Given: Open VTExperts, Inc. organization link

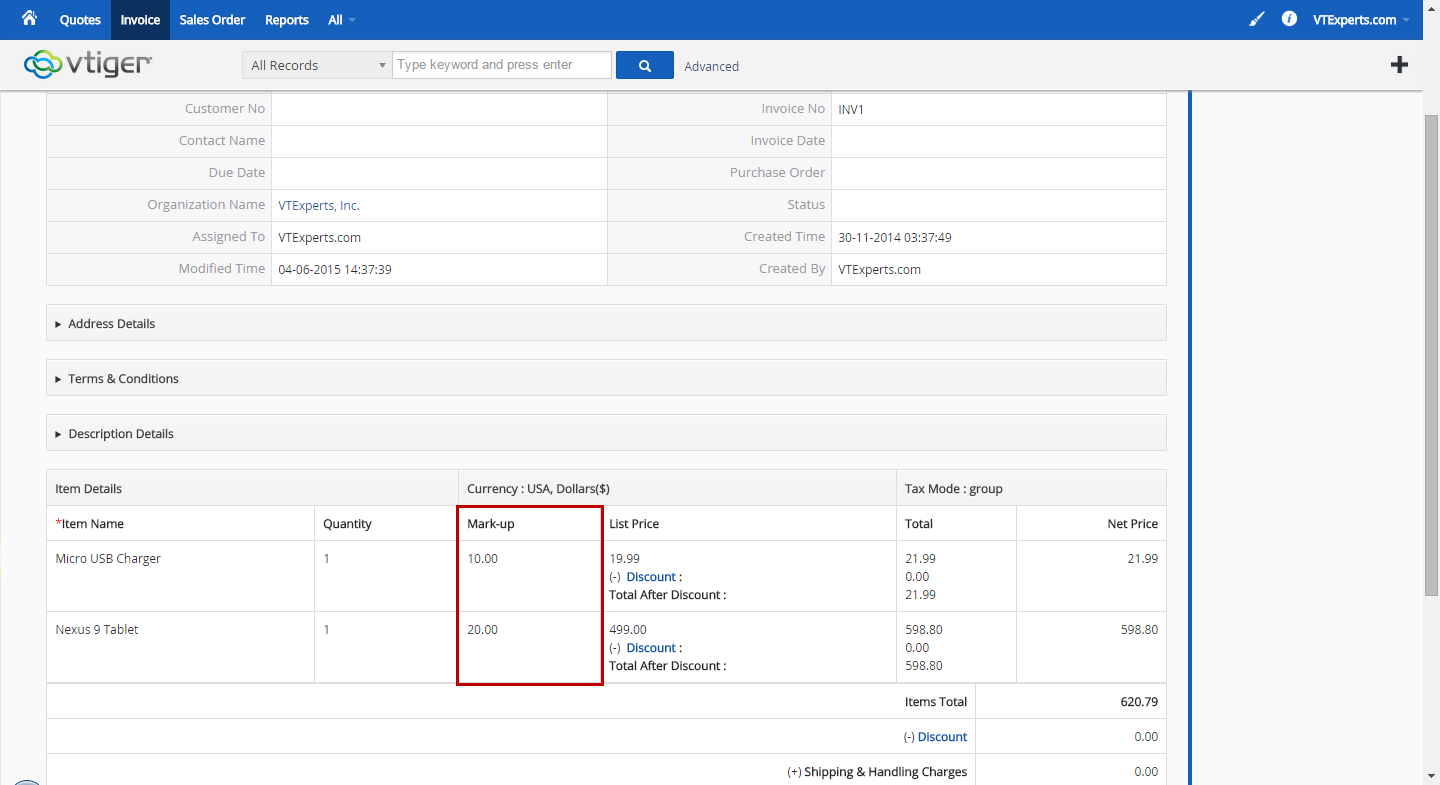Looking at the screenshot, I should (x=319, y=205).
